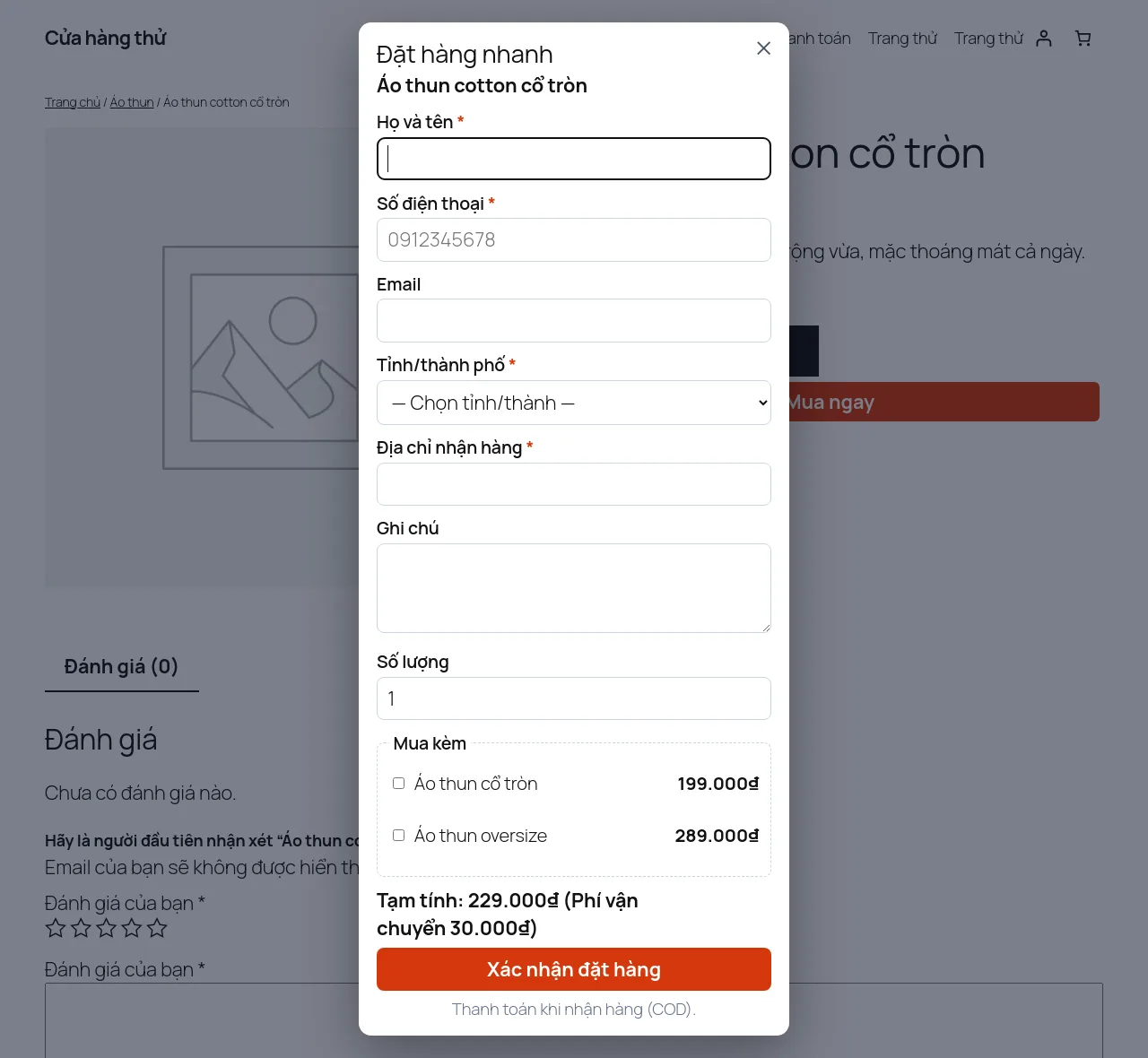Open the user account icon
Image resolution: width=1148 pixels, height=1058 pixels.
pos(1044,39)
